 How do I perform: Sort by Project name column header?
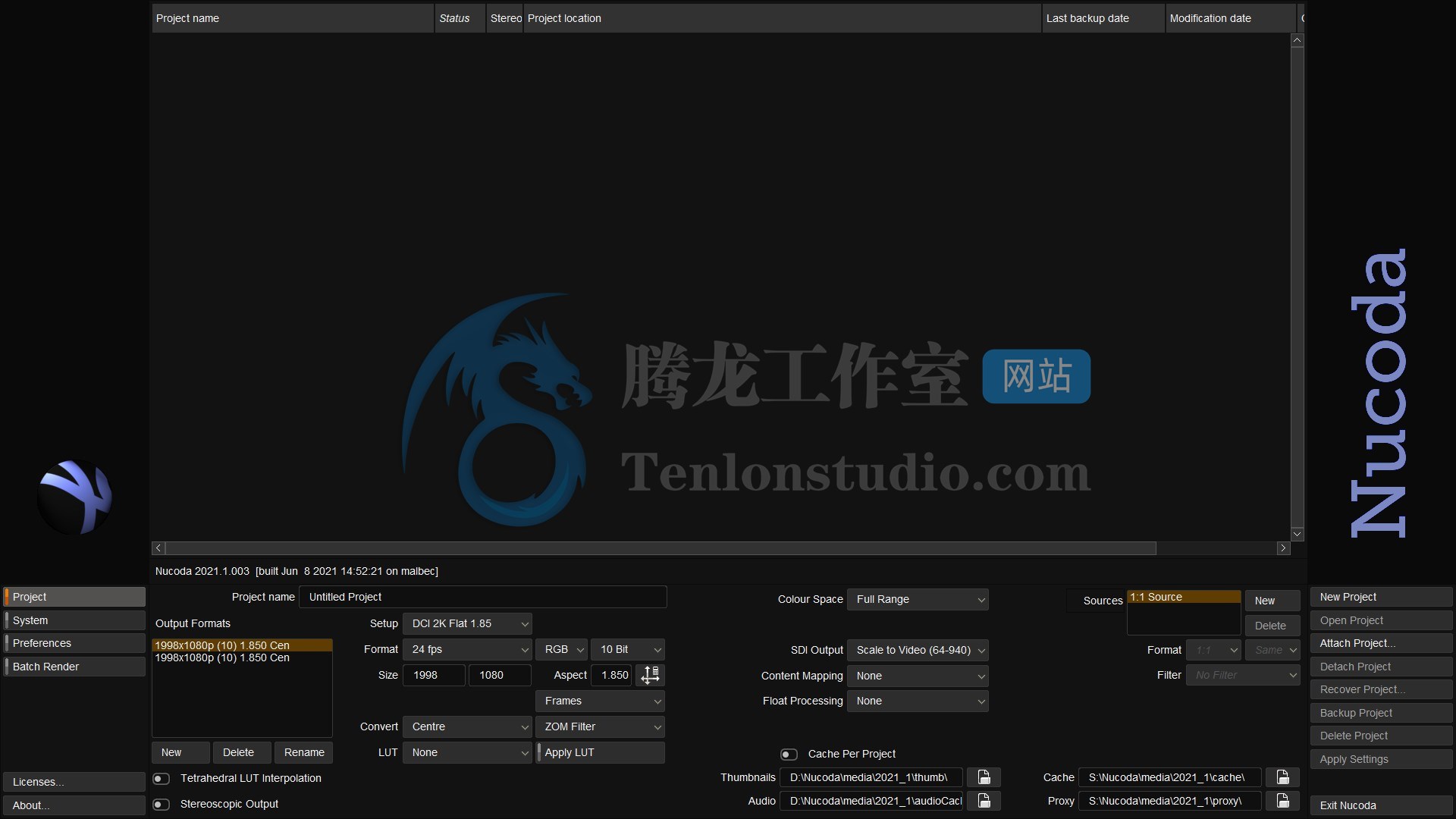293,18
